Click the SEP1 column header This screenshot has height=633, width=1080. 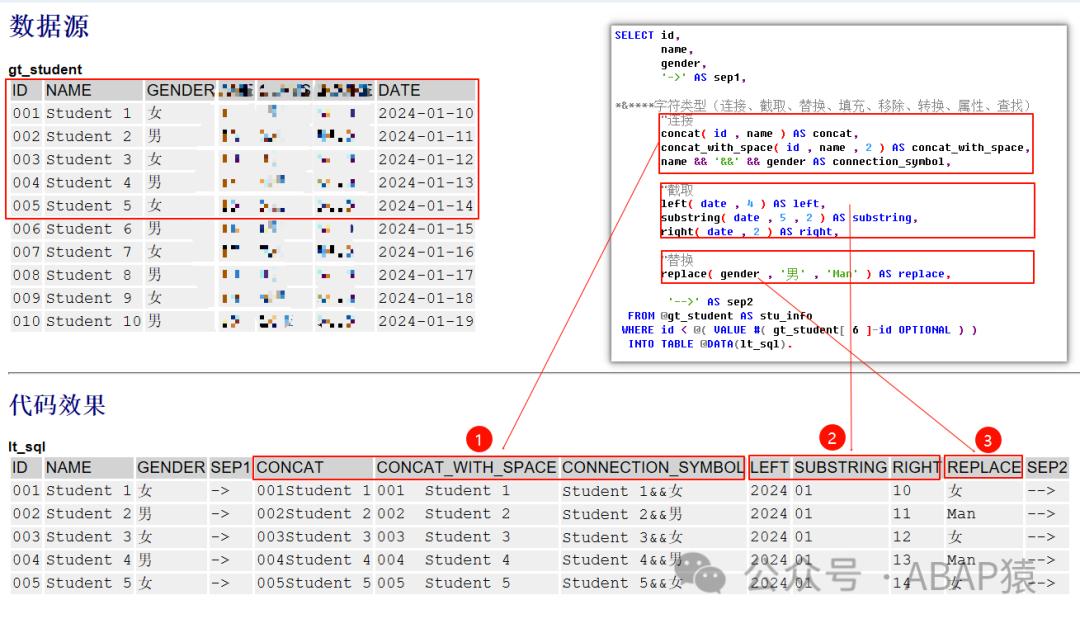tap(230, 468)
